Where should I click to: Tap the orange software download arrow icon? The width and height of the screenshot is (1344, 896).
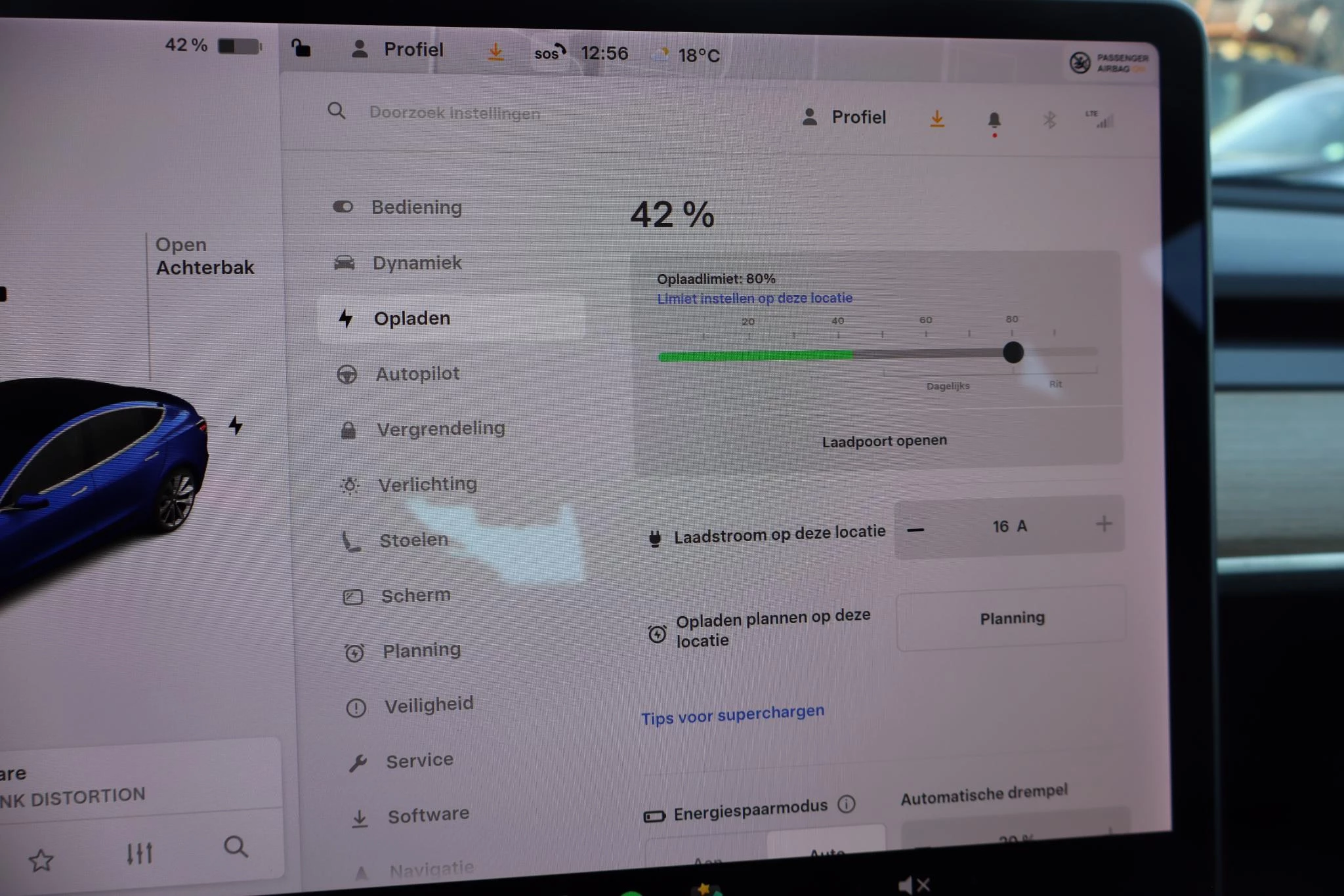tap(937, 119)
